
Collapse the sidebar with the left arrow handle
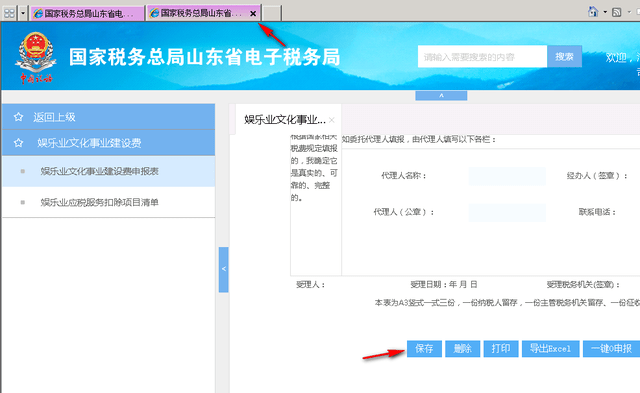(x=223, y=269)
